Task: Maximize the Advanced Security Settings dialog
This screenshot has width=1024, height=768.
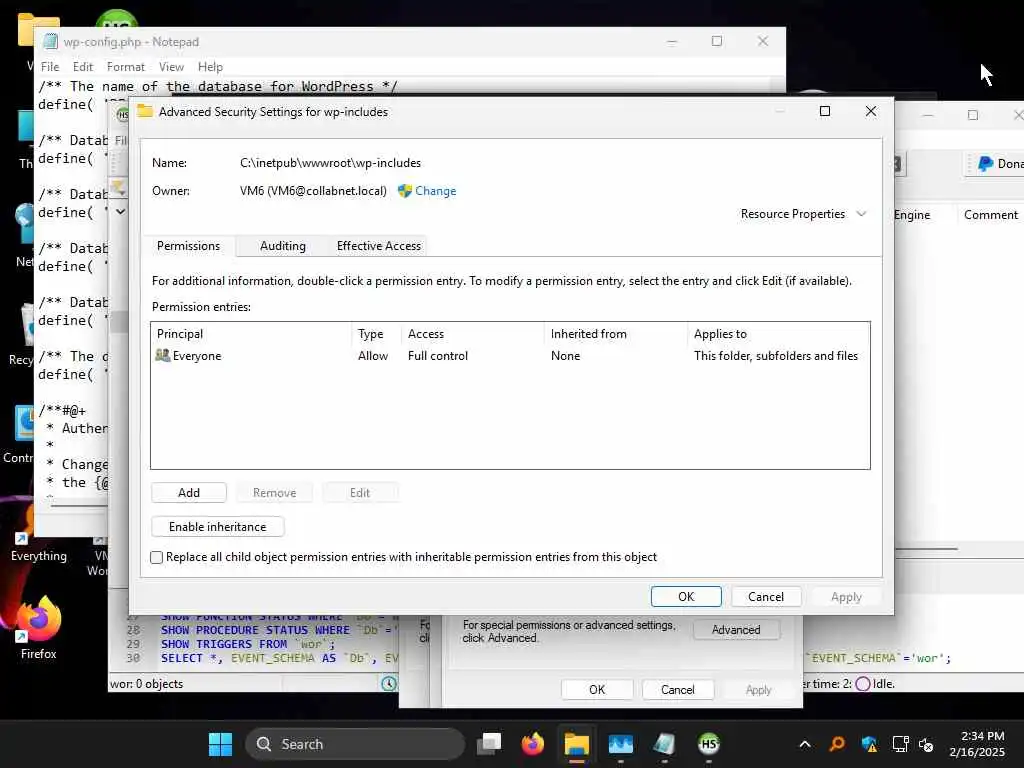Action: (825, 112)
